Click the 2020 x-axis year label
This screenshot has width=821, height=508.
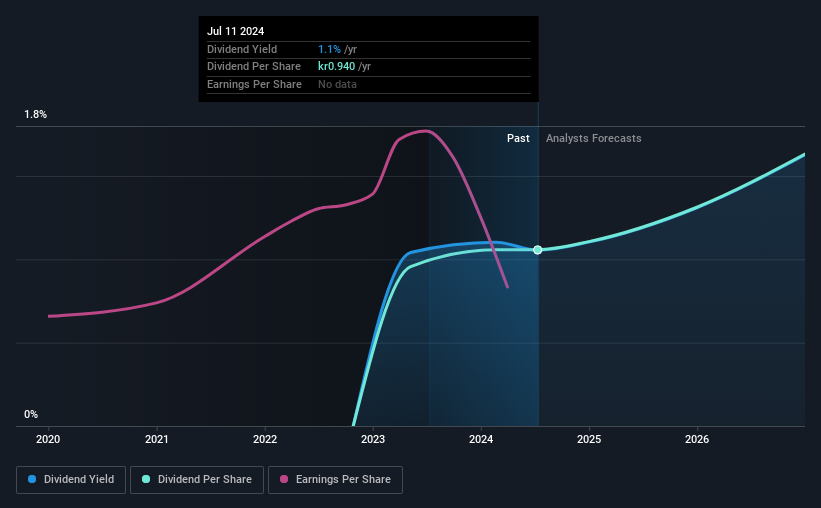tap(48, 439)
